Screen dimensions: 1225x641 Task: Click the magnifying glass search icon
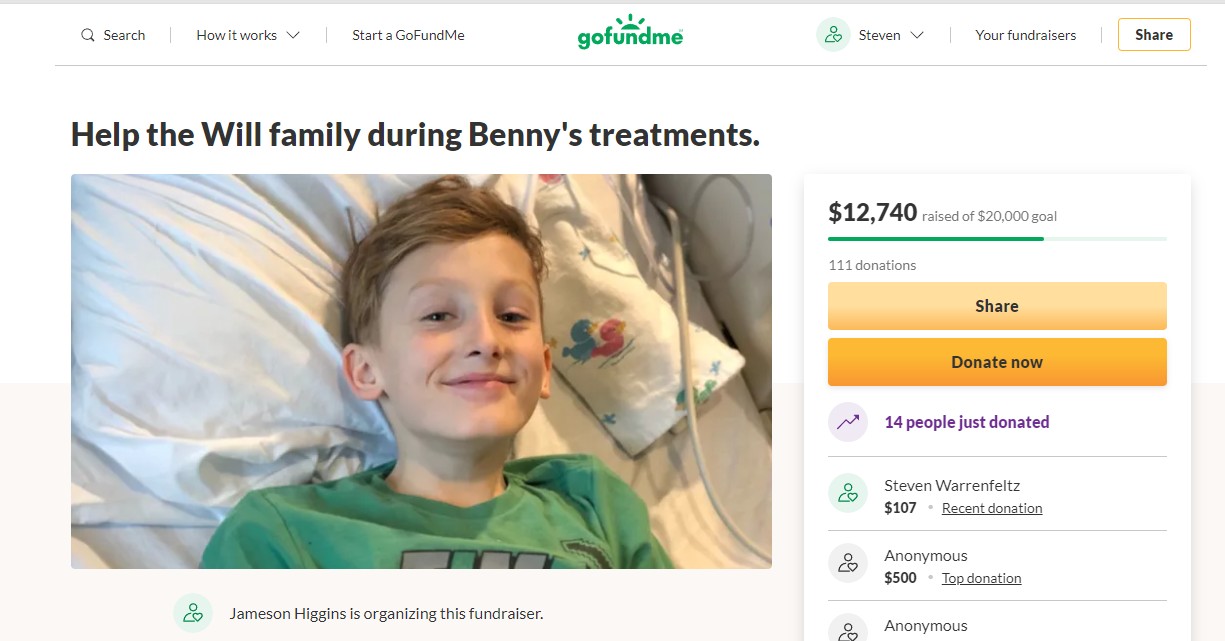click(88, 35)
